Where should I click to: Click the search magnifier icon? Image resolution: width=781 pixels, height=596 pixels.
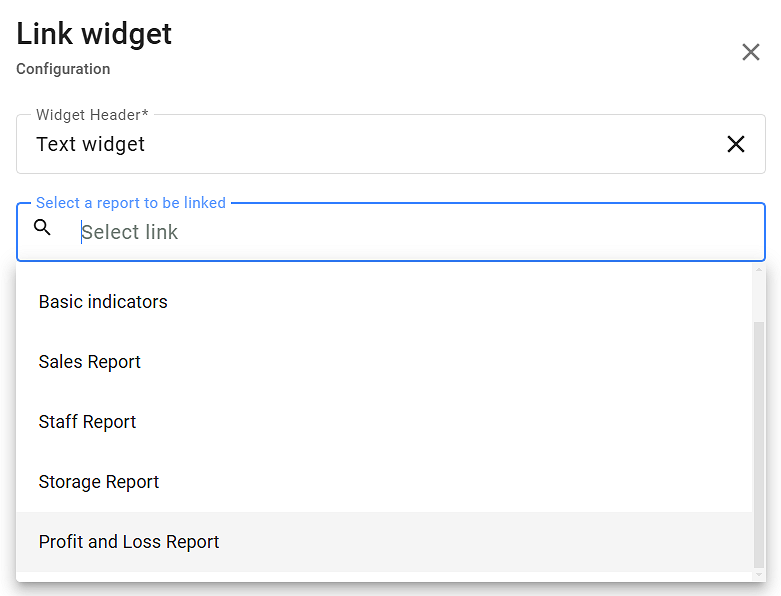pyautogui.click(x=42, y=228)
